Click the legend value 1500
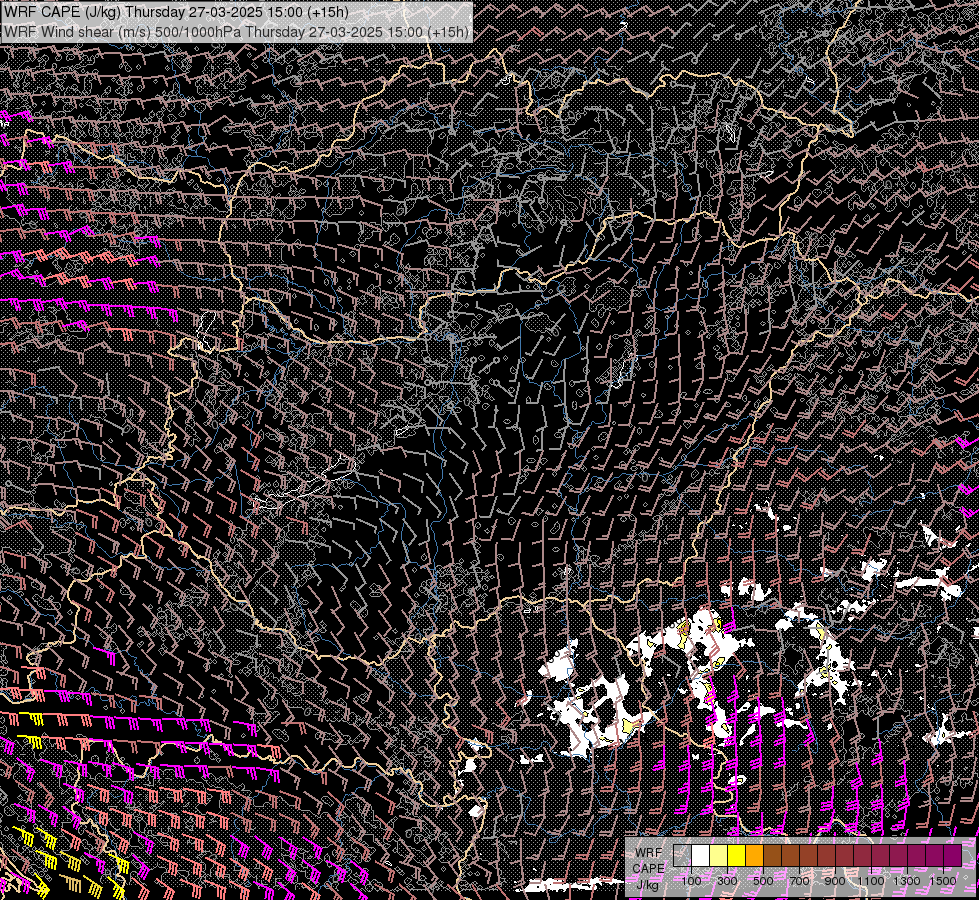Viewport: 979px width, 900px height. [943, 881]
